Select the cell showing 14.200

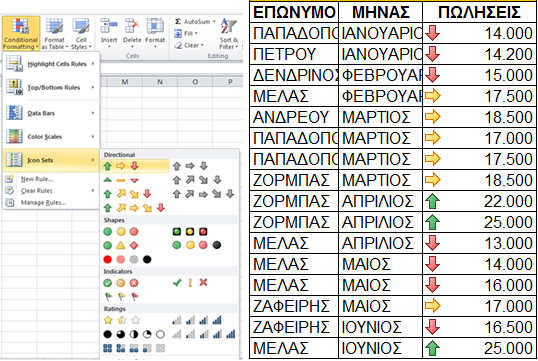pyautogui.click(x=479, y=54)
